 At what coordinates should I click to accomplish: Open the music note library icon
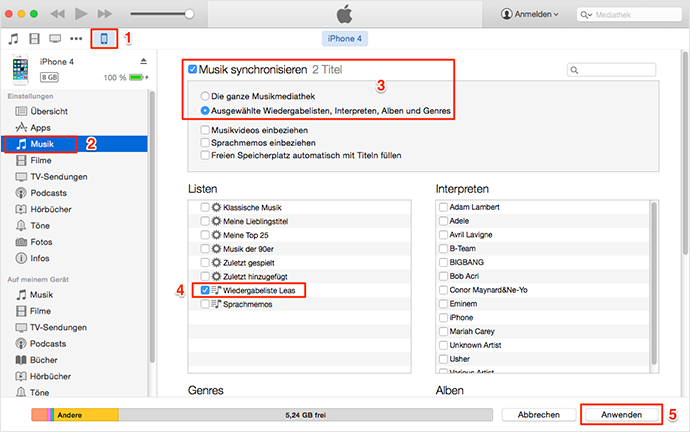tap(13, 39)
